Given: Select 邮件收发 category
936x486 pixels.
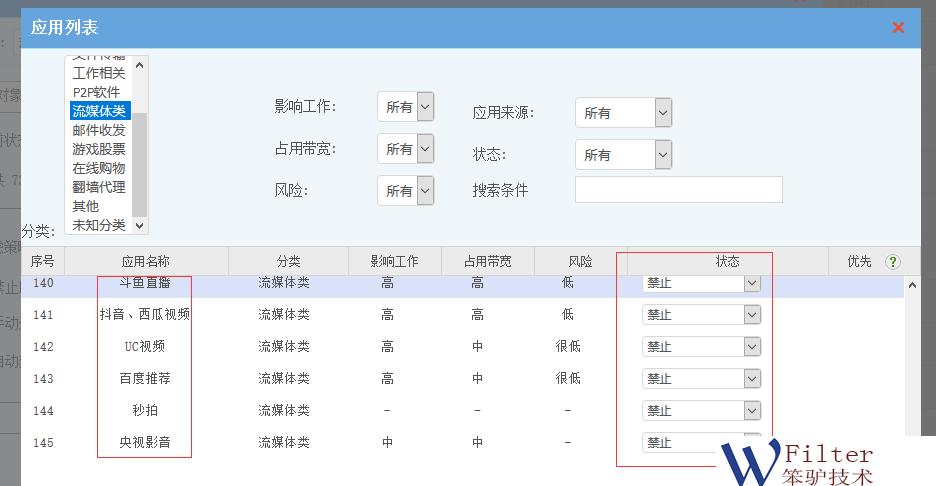Looking at the screenshot, I should 99,130.
